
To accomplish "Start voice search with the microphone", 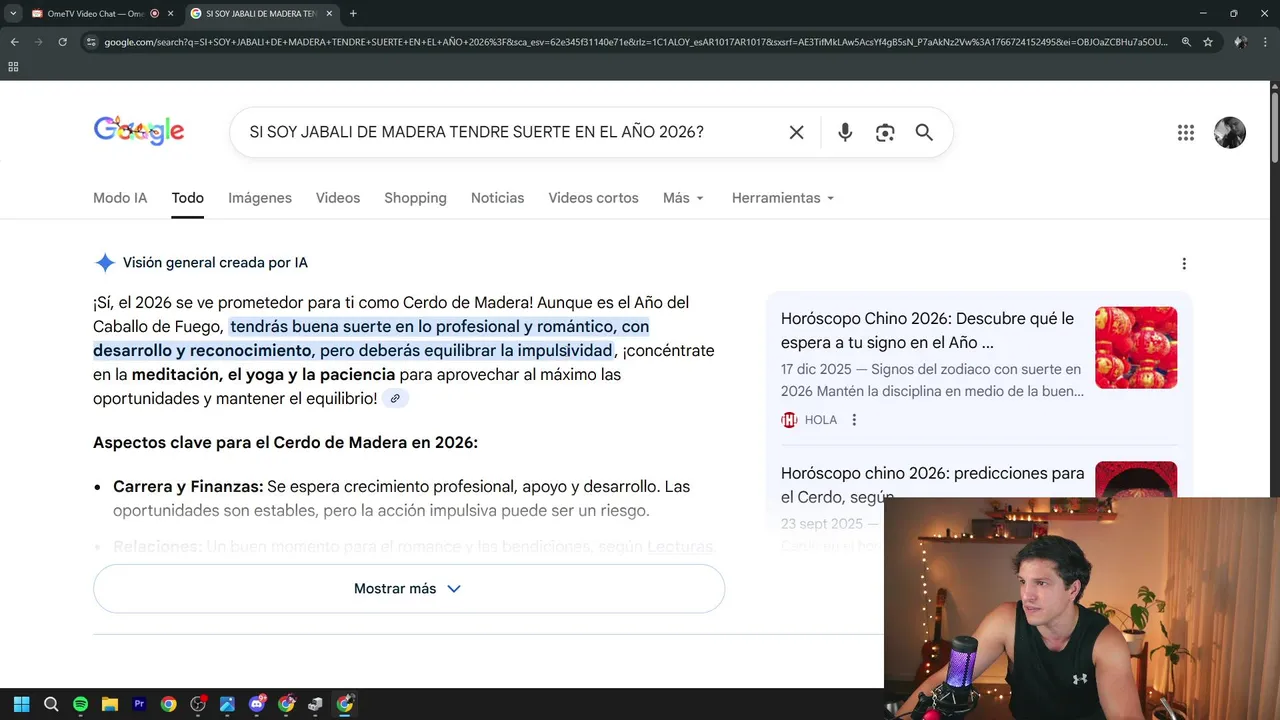I will click(845, 132).
